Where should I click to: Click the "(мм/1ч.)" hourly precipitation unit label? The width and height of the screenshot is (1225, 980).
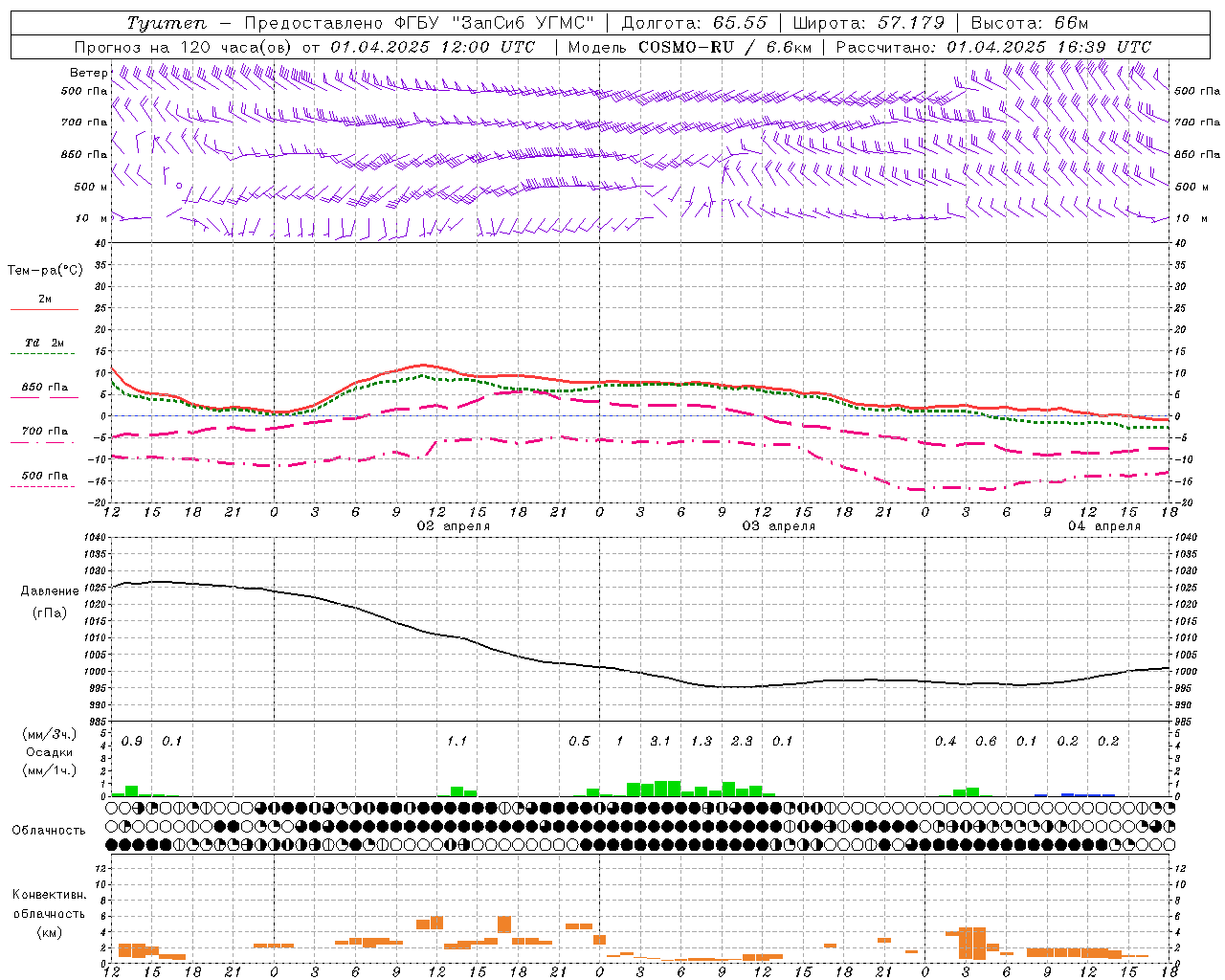click(x=50, y=770)
